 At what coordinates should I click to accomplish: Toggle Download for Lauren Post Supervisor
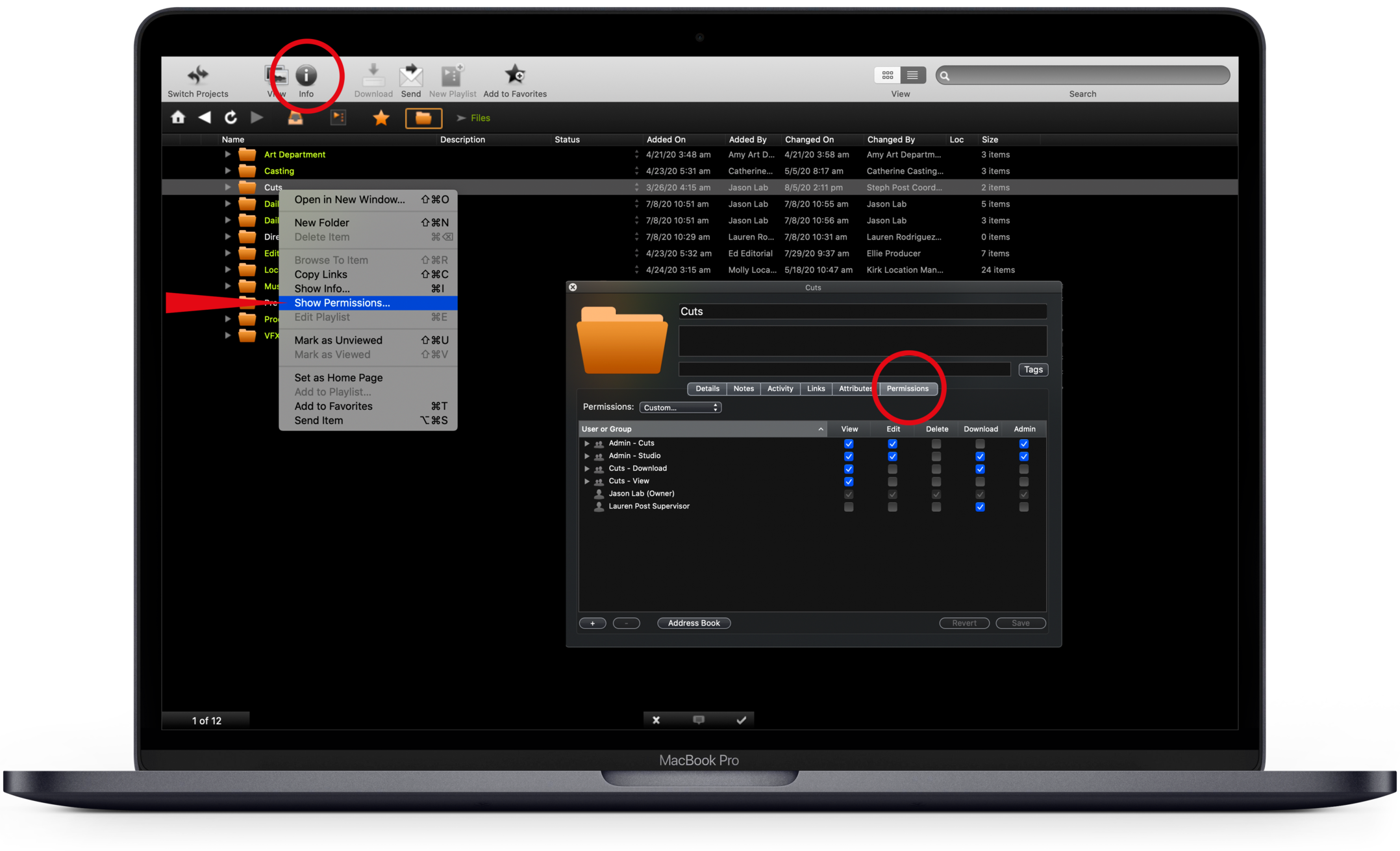[980, 507]
